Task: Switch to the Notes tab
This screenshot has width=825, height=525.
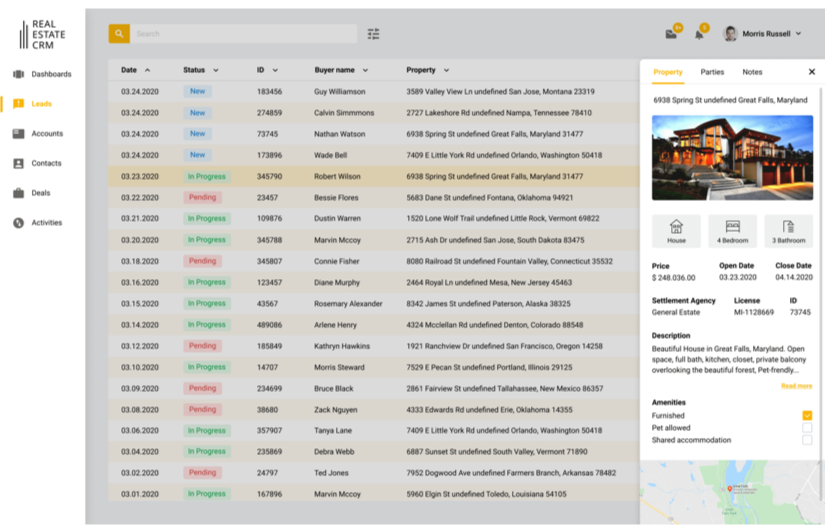Action: 752,72
